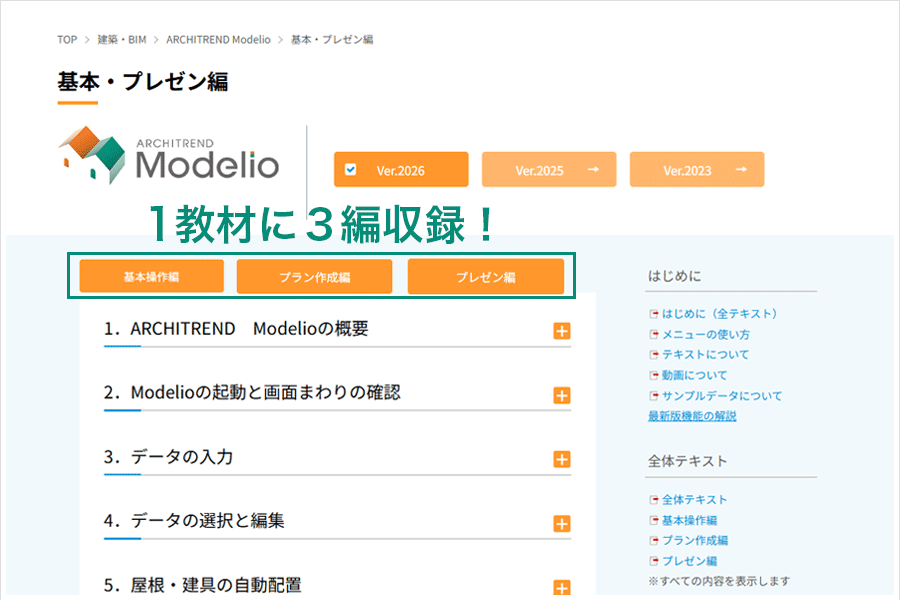
Task: Click the document icon beside サンプルデータについて
Action: [x=654, y=396]
